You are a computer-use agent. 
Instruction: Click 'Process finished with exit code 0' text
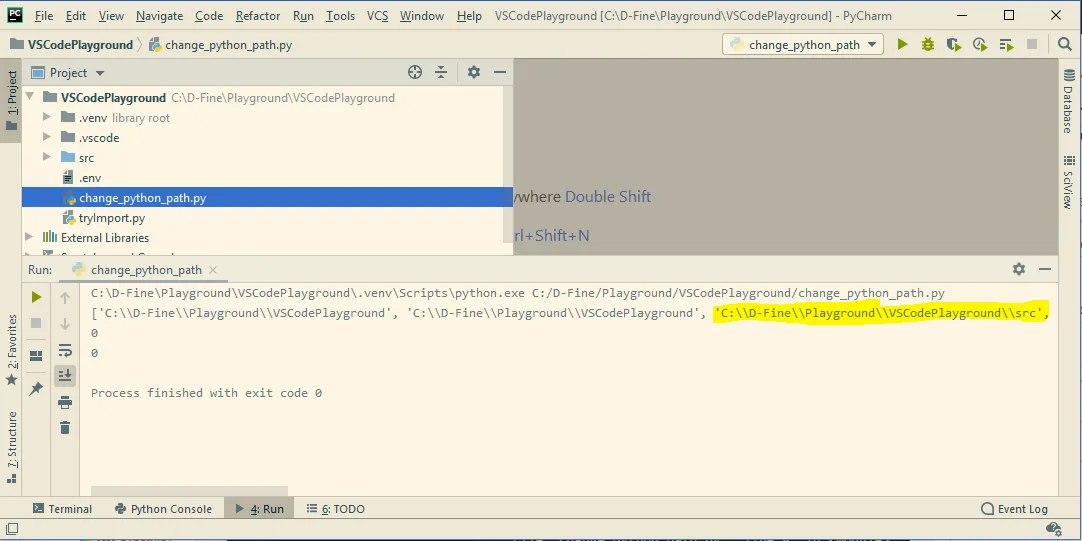pyautogui.click(x=206, y=393)
